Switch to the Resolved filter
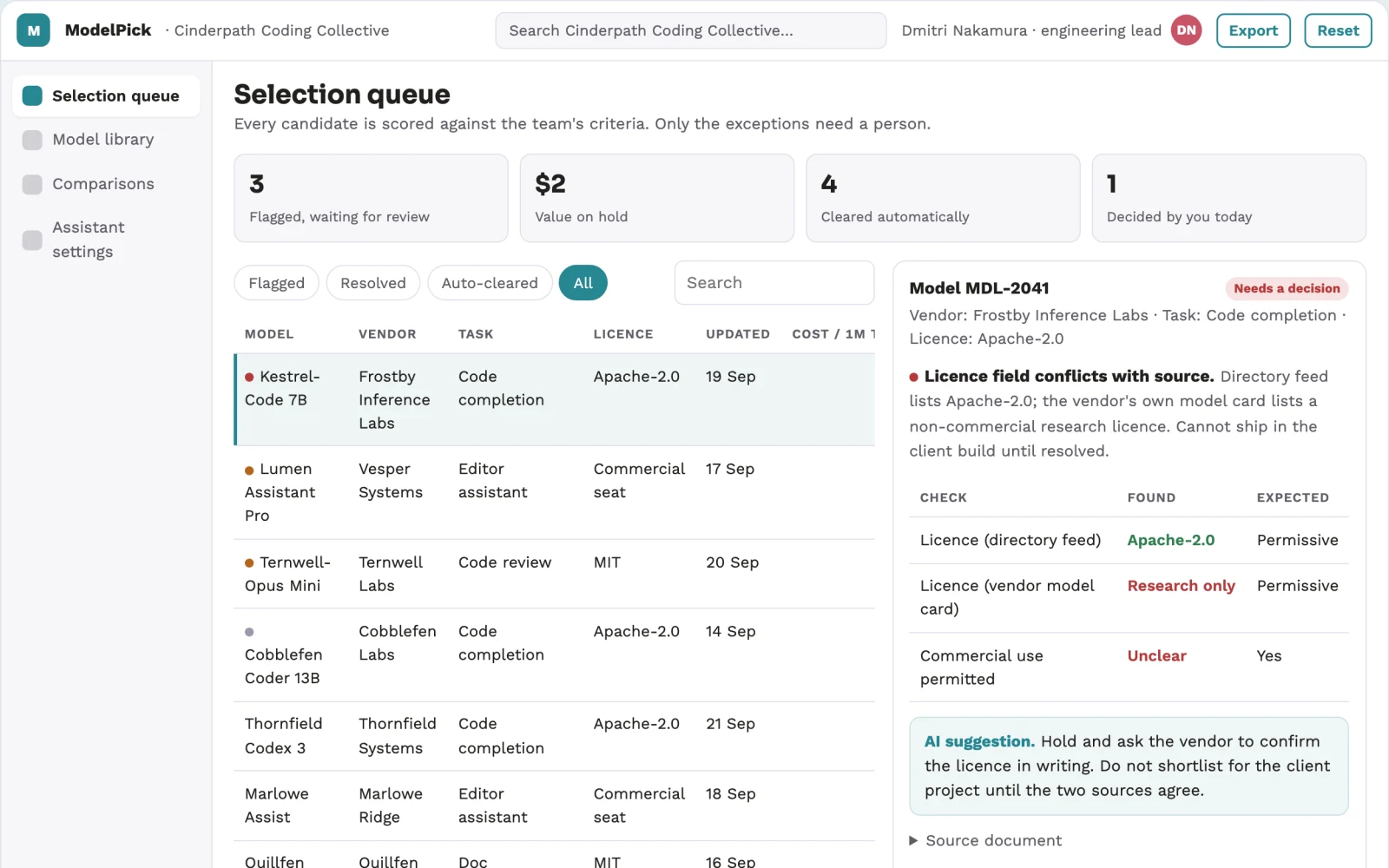This screenshot has height=868, width=1389. pos(373,283)
